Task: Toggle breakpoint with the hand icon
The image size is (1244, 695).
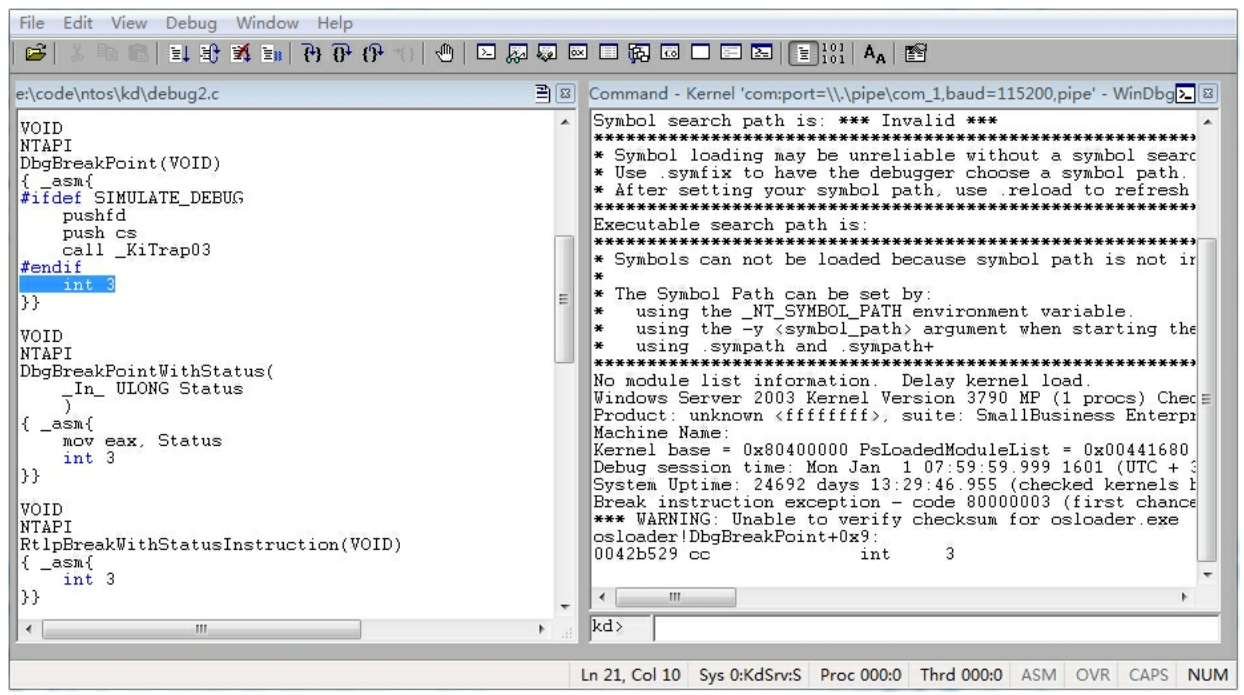Action: (x=446, y=53)
